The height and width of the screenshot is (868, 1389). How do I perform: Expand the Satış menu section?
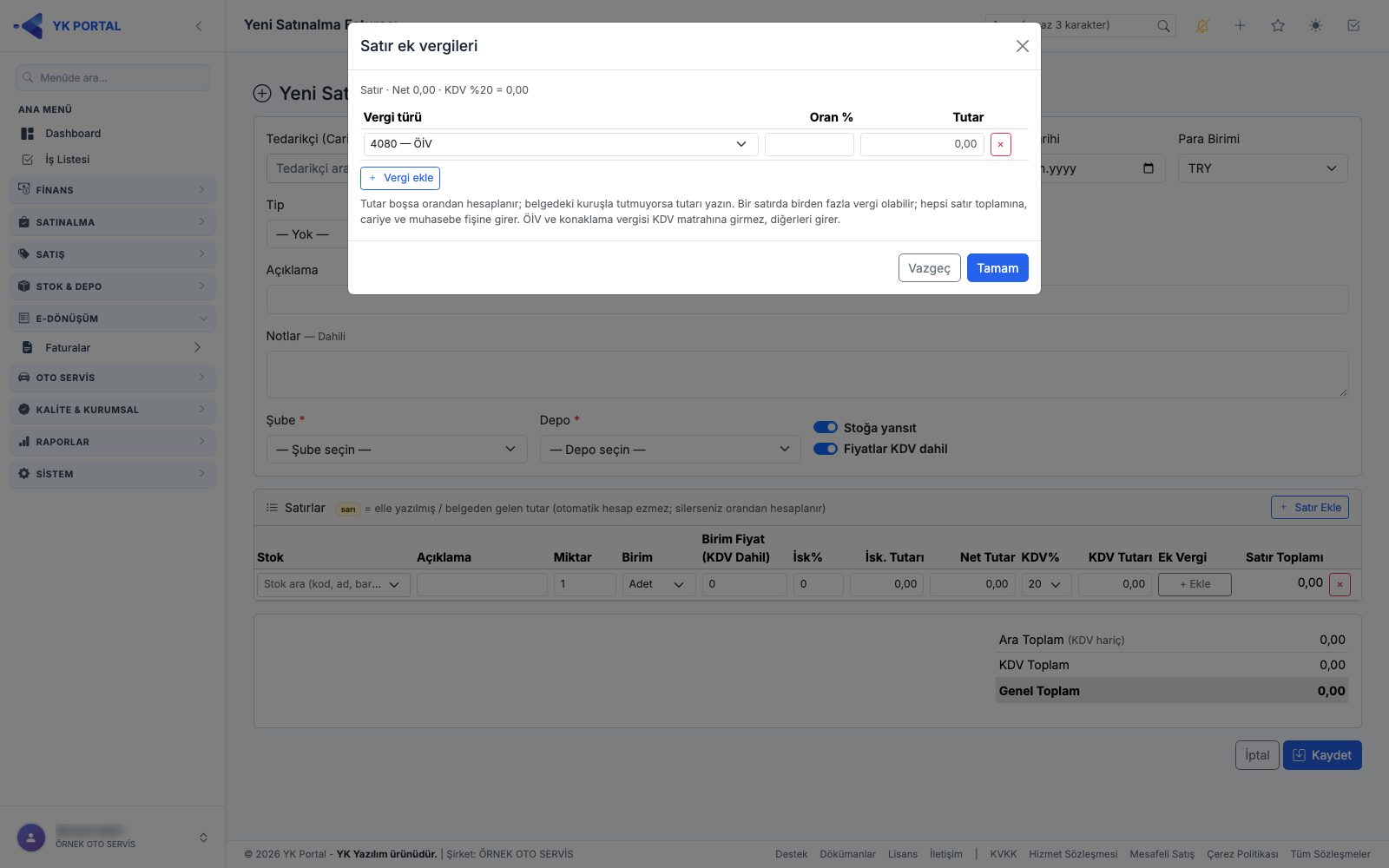pos(113,254)
